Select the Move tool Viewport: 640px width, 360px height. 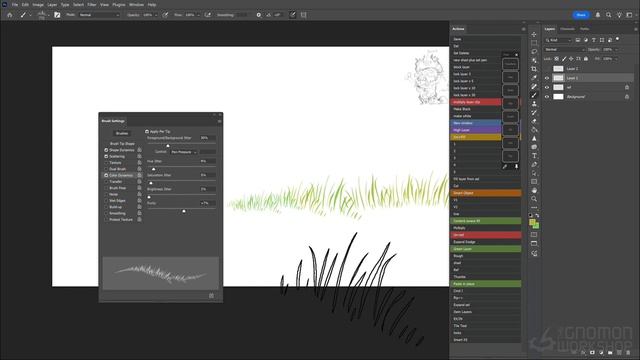[x=534, y=34]
